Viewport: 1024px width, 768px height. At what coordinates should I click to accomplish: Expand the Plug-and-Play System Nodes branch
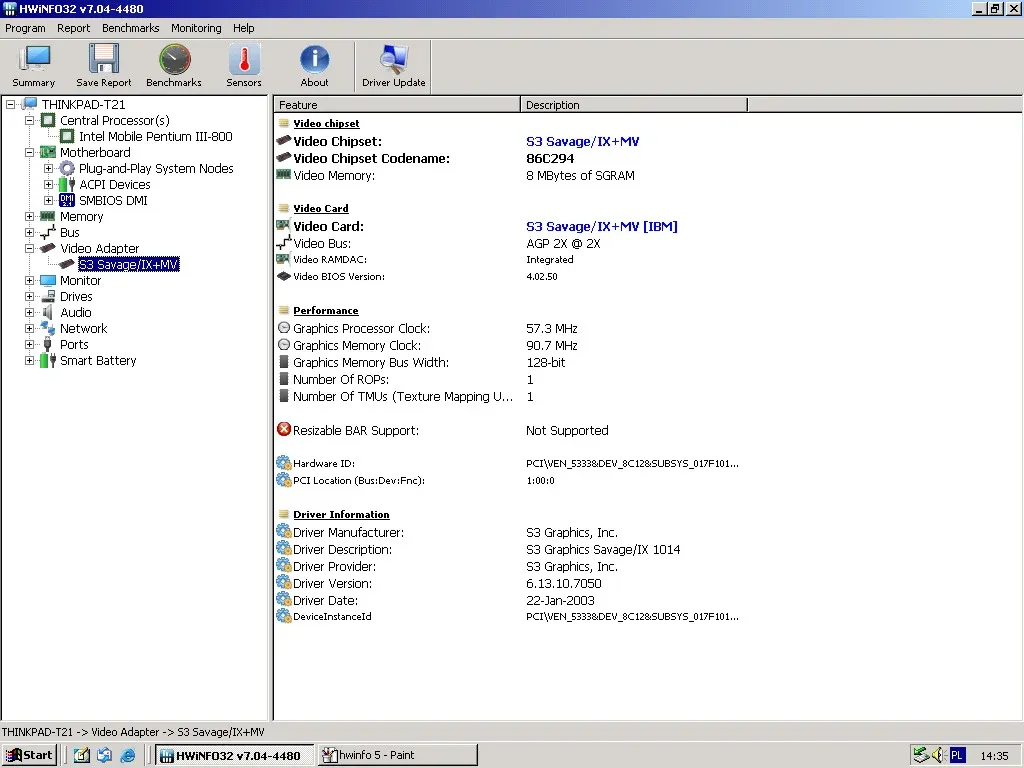pos(48,168)
